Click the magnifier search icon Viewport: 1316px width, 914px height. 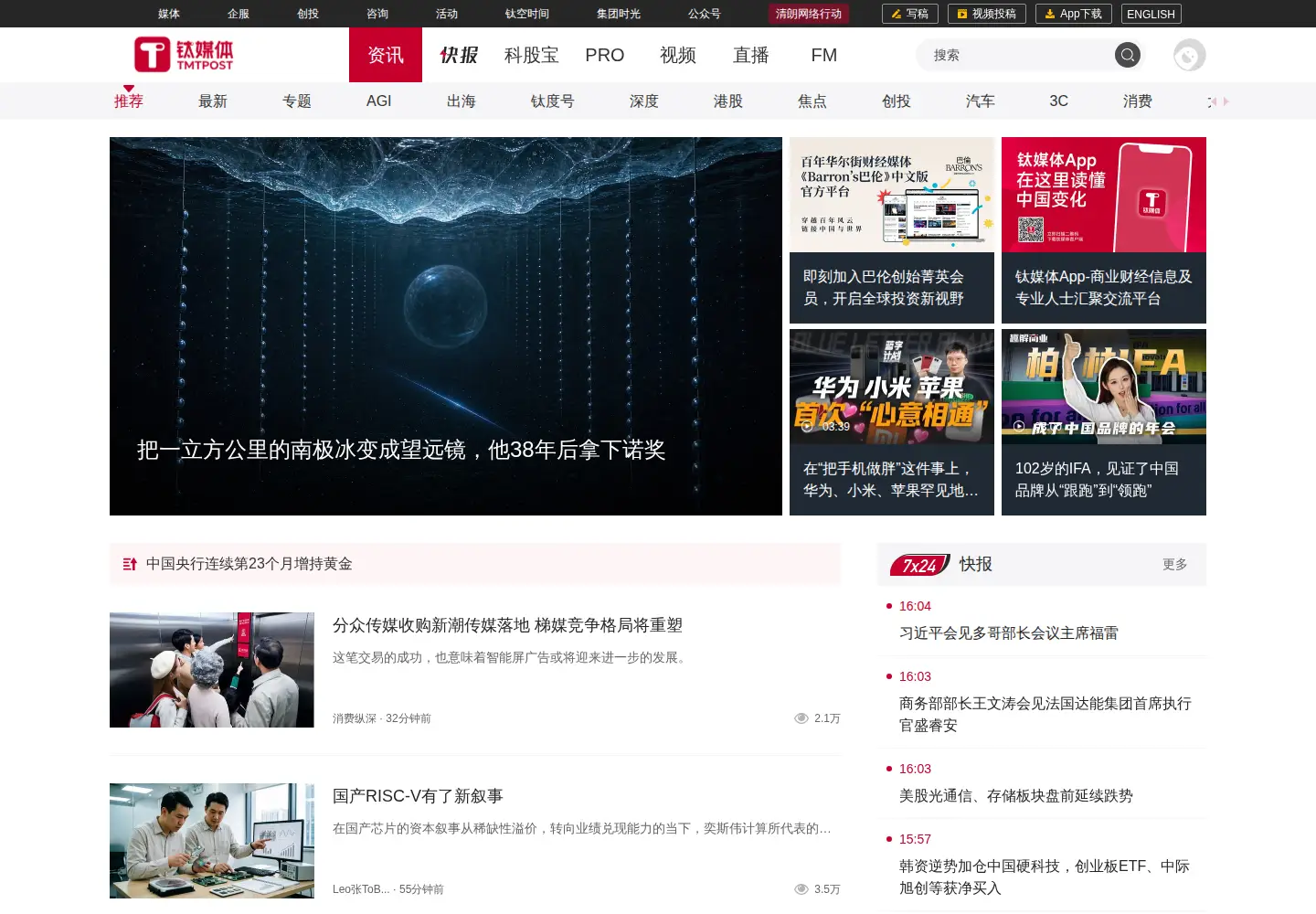coord(1128,55)
